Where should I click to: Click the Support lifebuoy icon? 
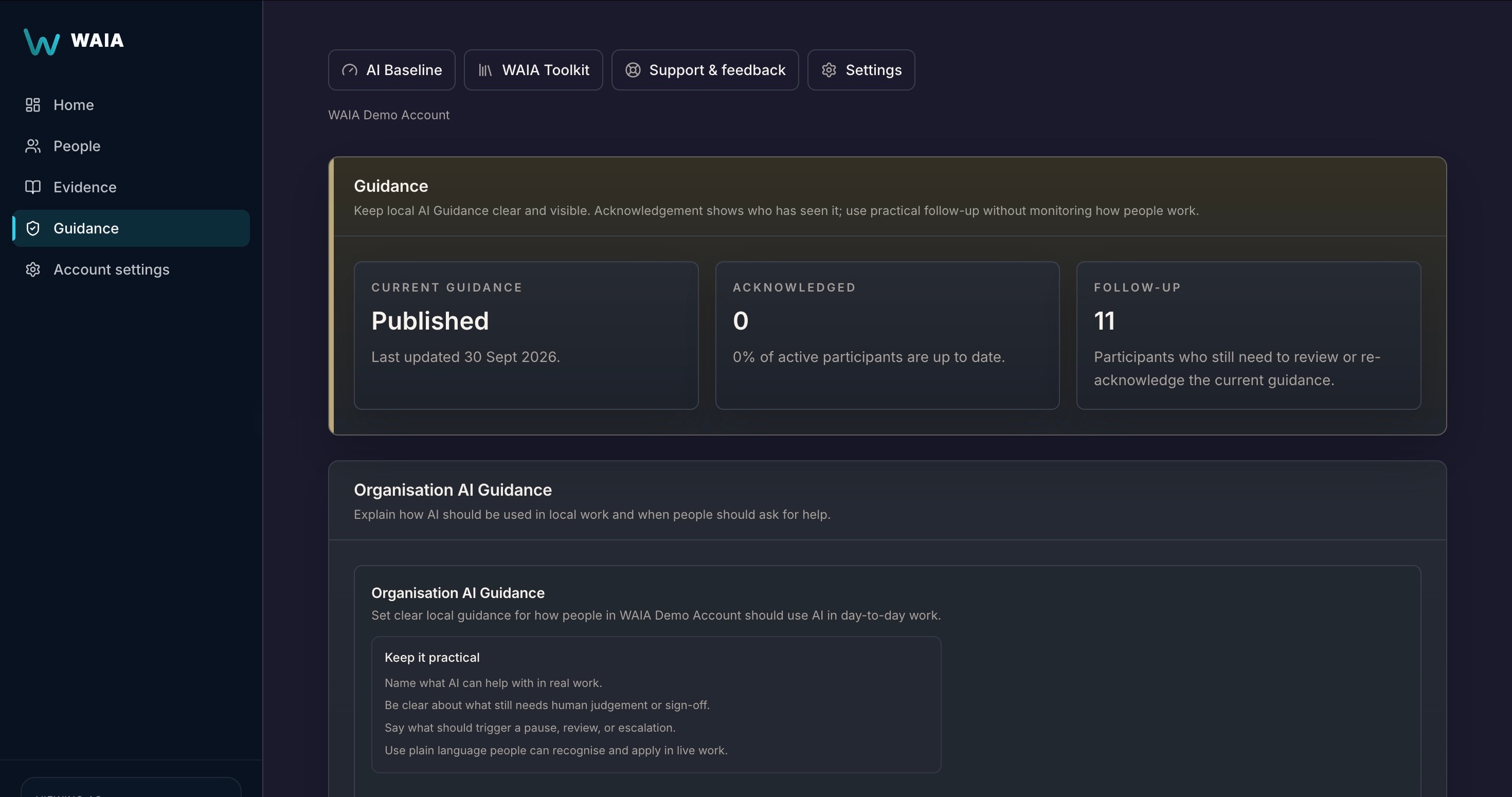click(x=633, y=70)
